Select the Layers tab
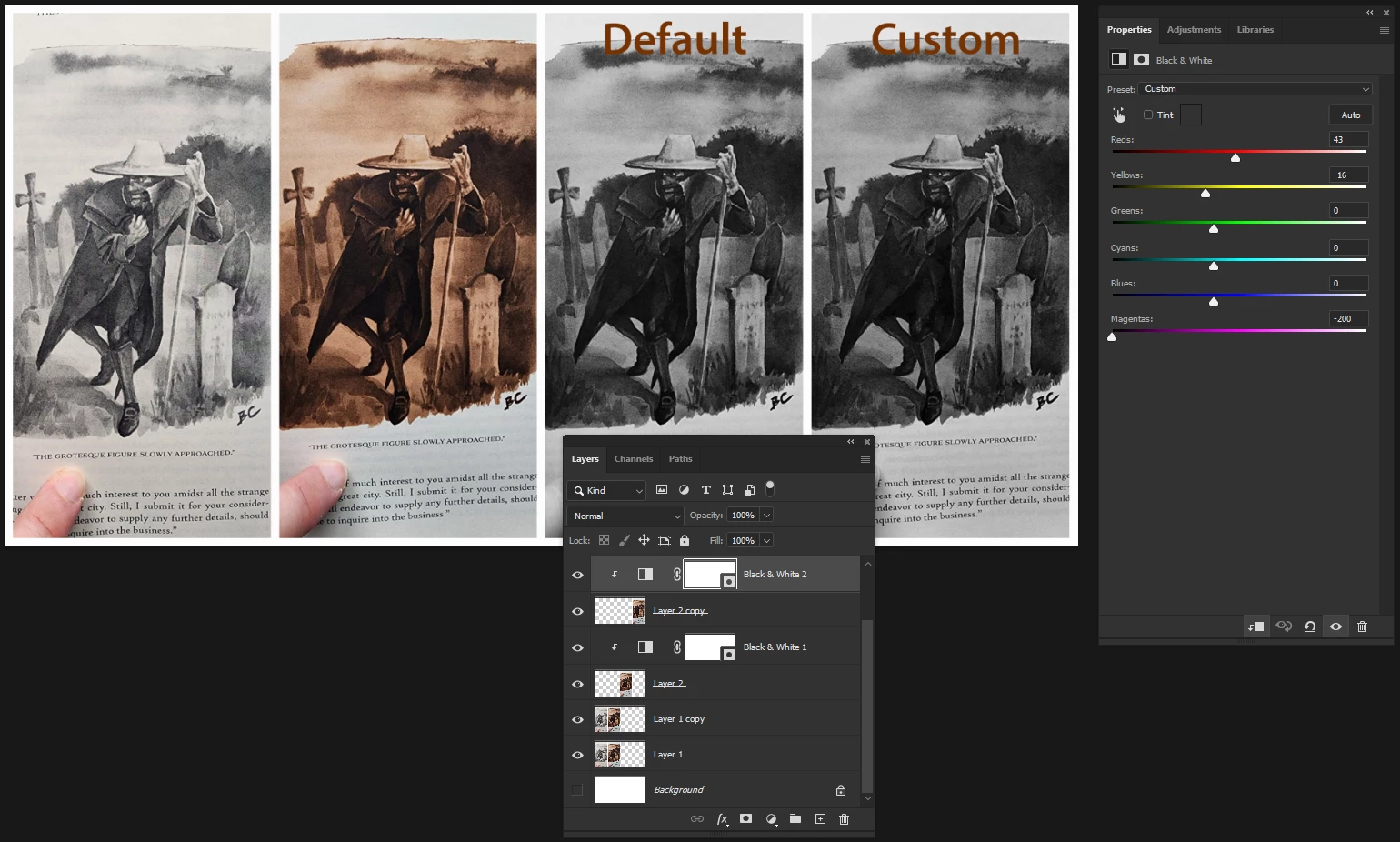The height and width of the screenshot is (842, 1400). click(585, 459)
